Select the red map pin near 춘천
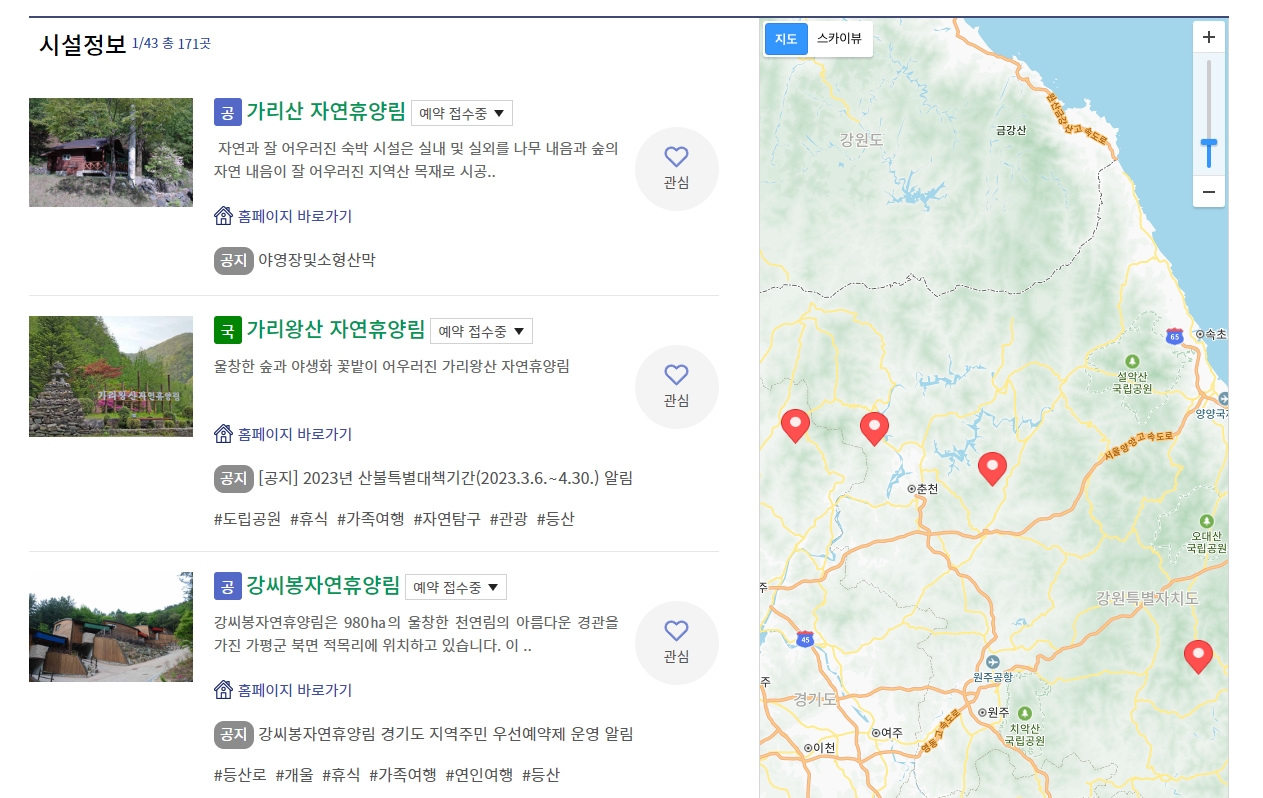This screenshot has height=798, width=1263. pyautogui.click(x=992, y=468)
